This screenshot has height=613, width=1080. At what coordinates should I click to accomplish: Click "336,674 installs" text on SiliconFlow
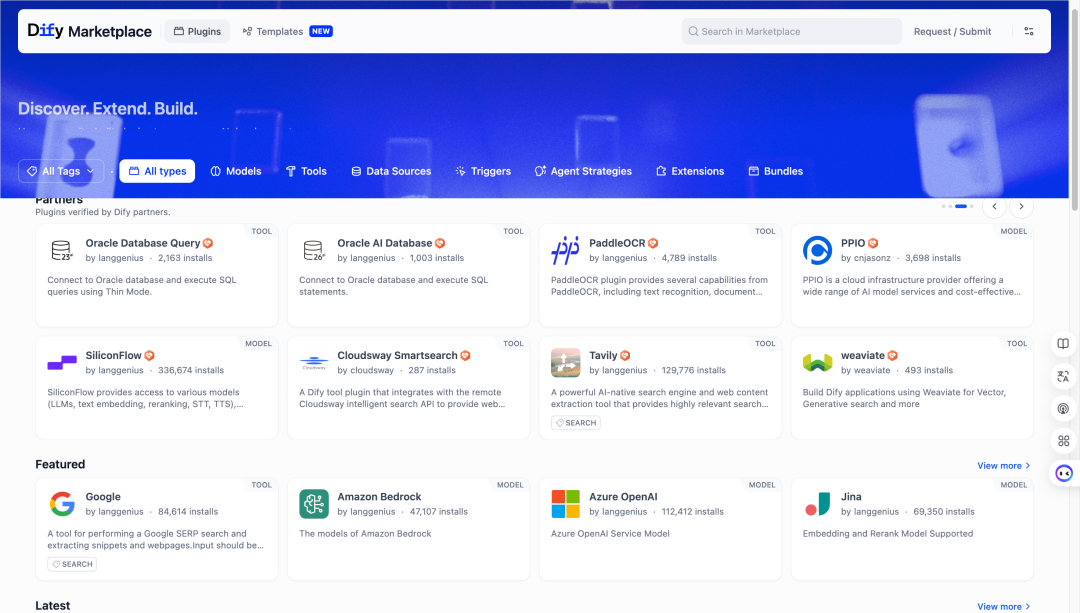coord(191,371)
